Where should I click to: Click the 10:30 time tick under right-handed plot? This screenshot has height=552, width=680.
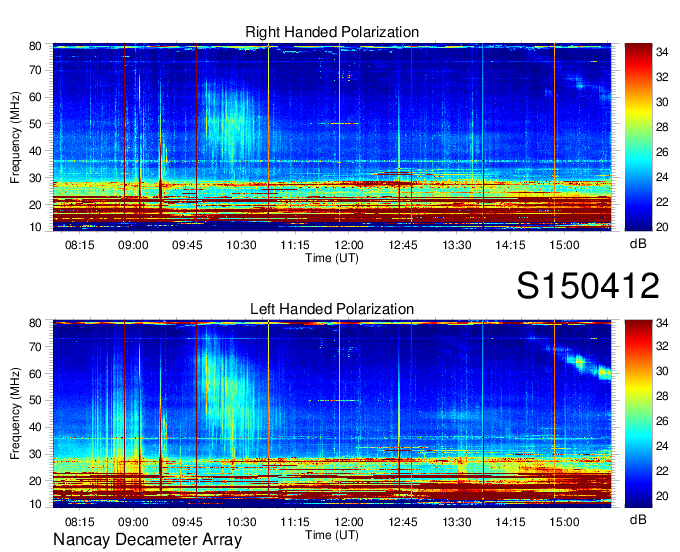[241, 245]
